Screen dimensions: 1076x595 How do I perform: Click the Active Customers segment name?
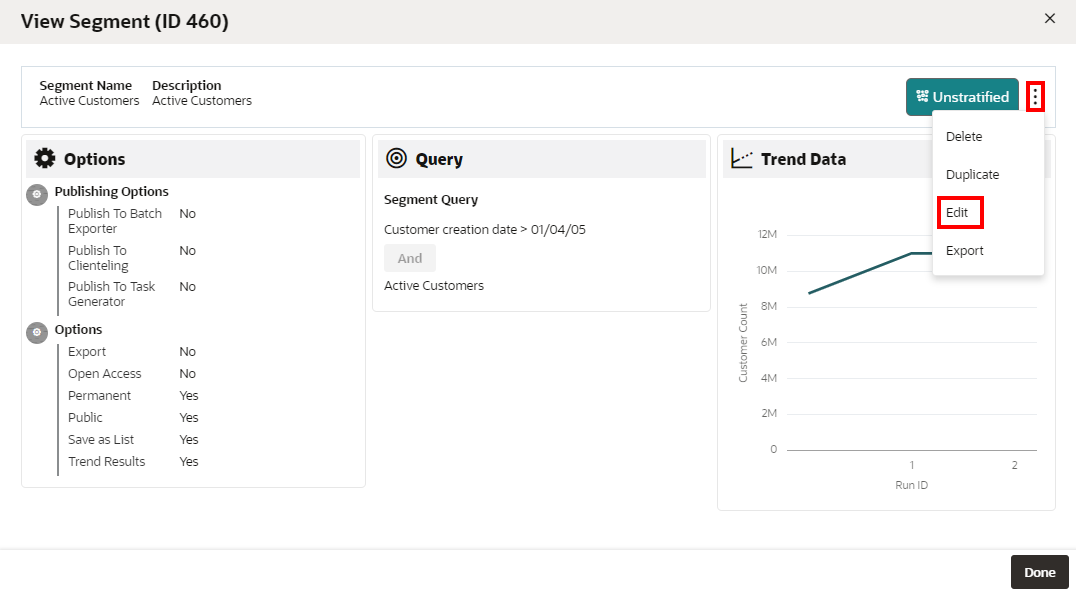click(x=89, y=100)
